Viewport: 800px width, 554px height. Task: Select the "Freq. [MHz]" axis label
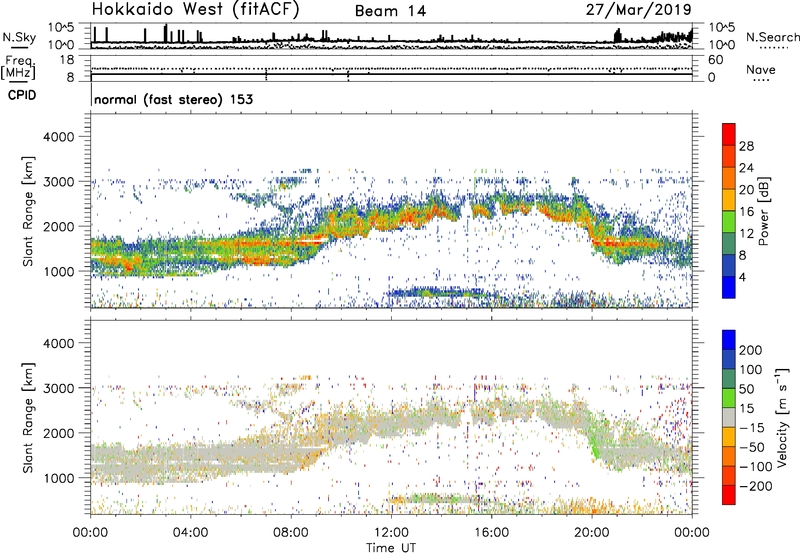(x=19, y=68)
